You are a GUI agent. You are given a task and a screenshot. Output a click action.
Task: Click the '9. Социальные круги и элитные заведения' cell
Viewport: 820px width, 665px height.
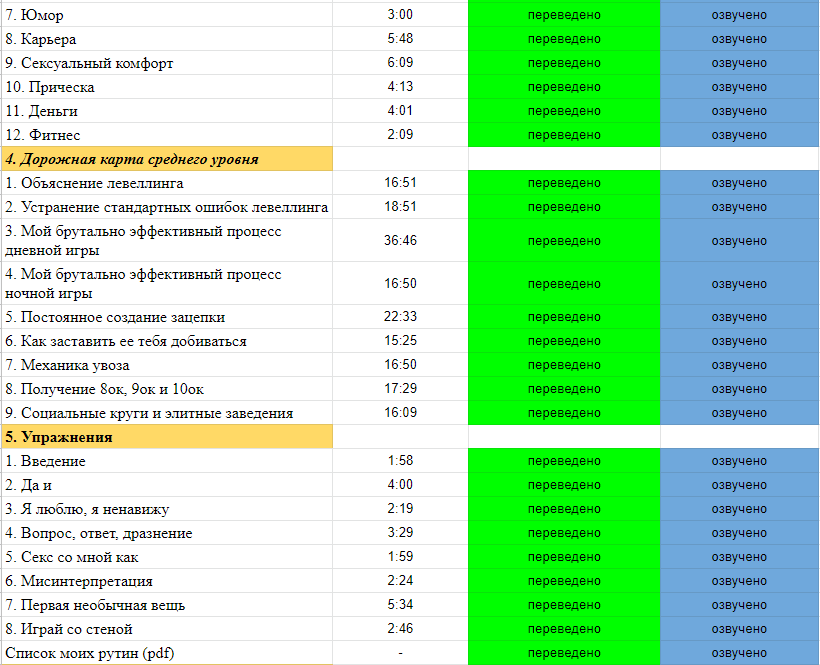pyautogui.click(x=166, y=413)
